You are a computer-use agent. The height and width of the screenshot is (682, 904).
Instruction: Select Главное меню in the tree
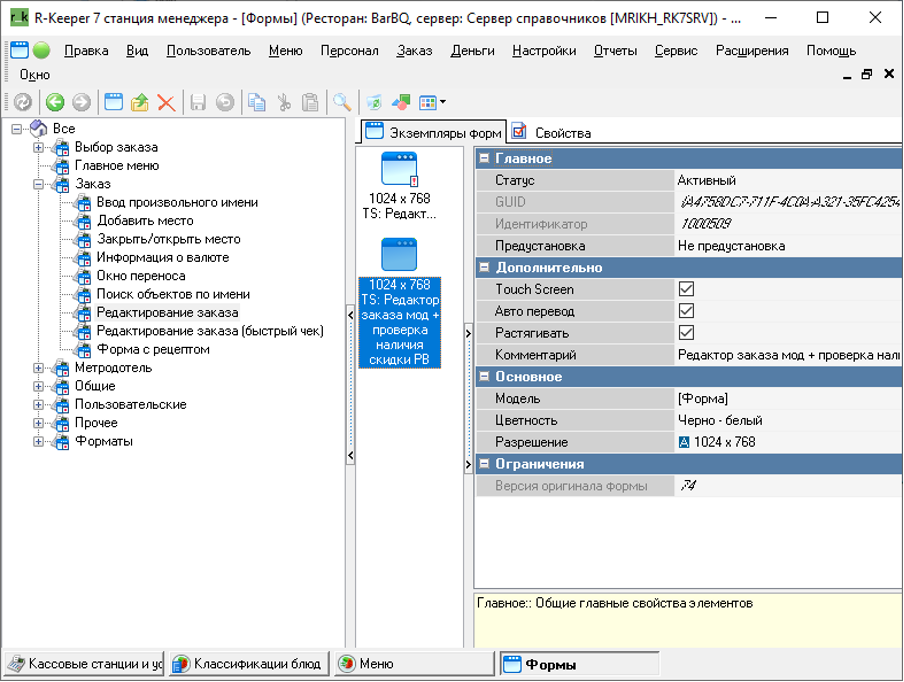(117, 165)
